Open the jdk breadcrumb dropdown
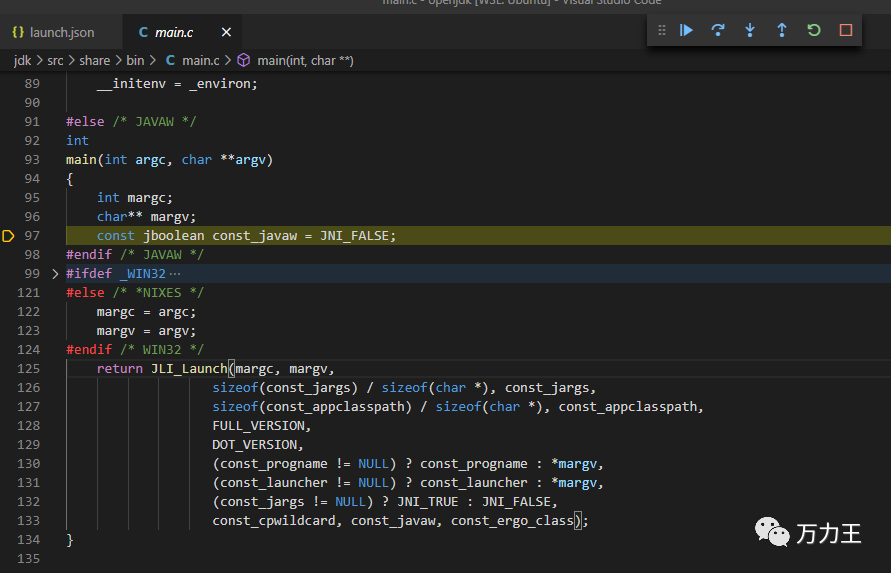 [22, 61]
